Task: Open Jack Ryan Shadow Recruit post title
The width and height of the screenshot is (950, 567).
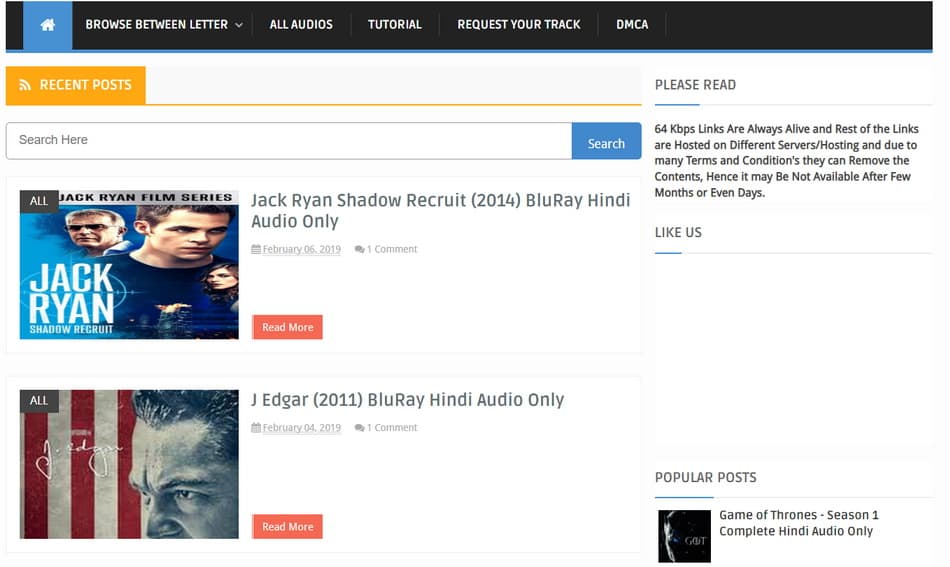Action: click(x=440, y=210)
